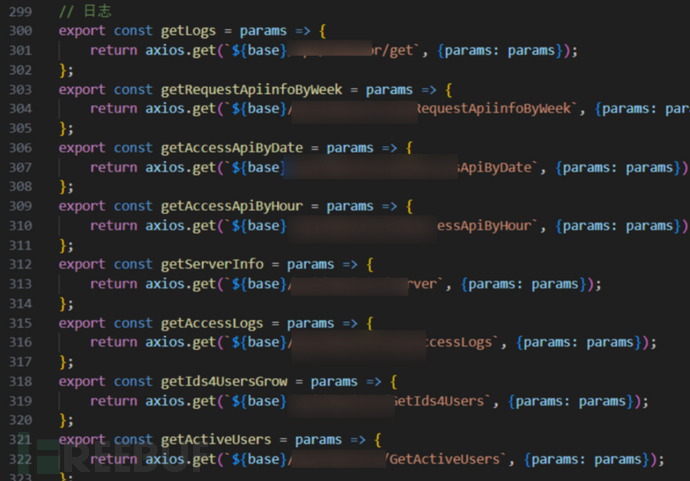Click "essApiByHour" URL text on line 310
This screenshot has height=481, width=690.
[x=484, y=226]
